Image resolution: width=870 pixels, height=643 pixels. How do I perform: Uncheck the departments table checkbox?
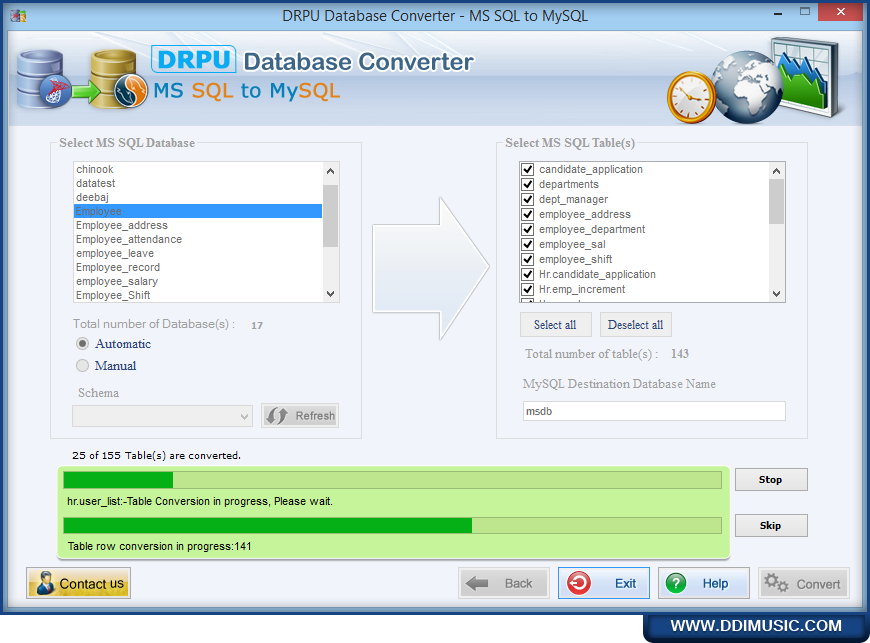tap(528, 184)
